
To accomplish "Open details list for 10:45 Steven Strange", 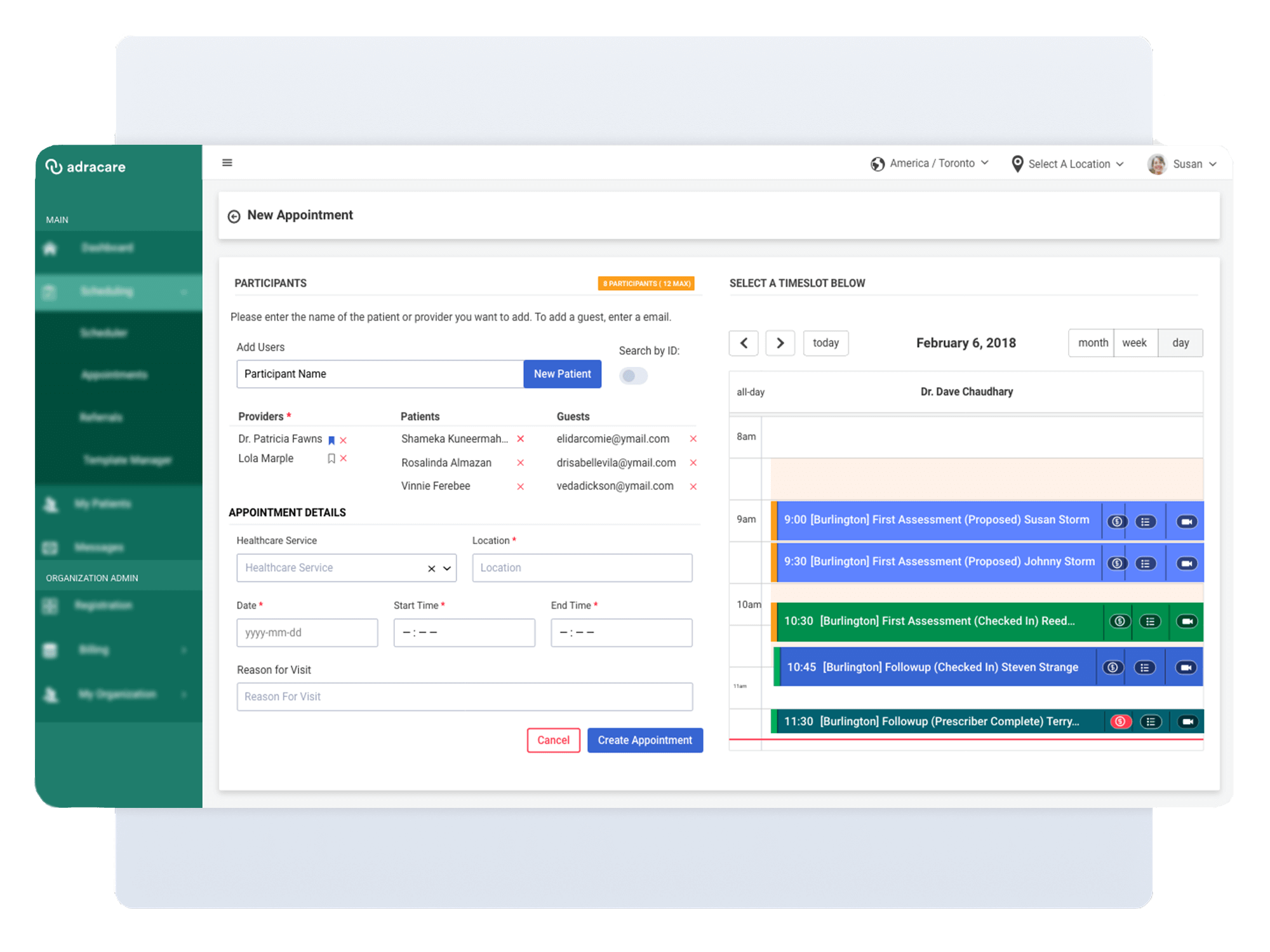I will pos(1144,668).
